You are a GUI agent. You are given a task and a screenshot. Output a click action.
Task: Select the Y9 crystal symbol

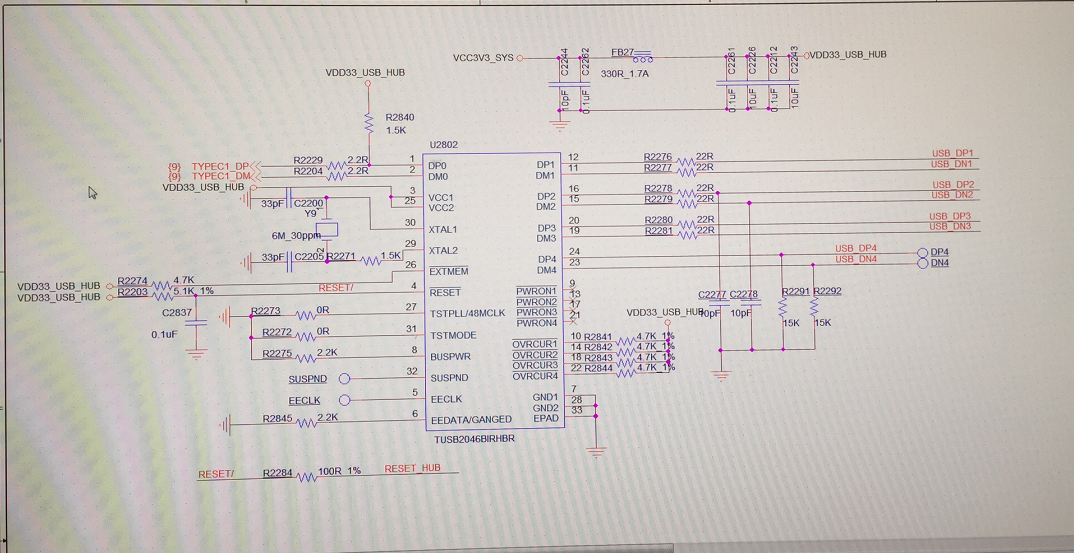[327, 230]
